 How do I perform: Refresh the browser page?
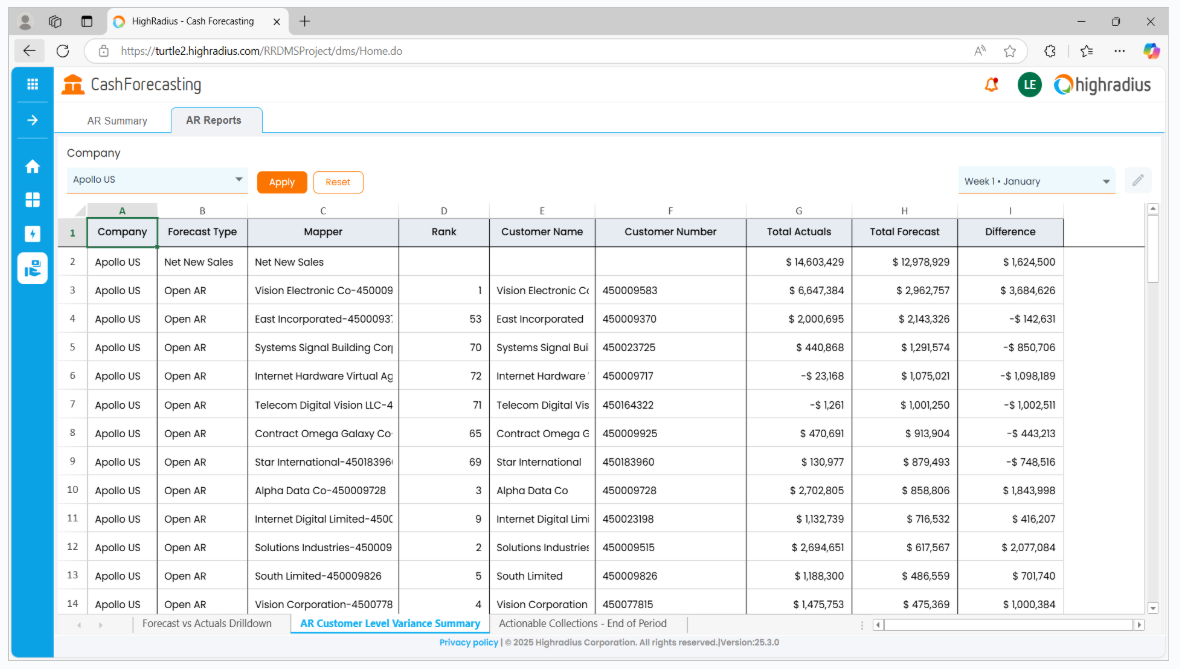click(63, 51)
